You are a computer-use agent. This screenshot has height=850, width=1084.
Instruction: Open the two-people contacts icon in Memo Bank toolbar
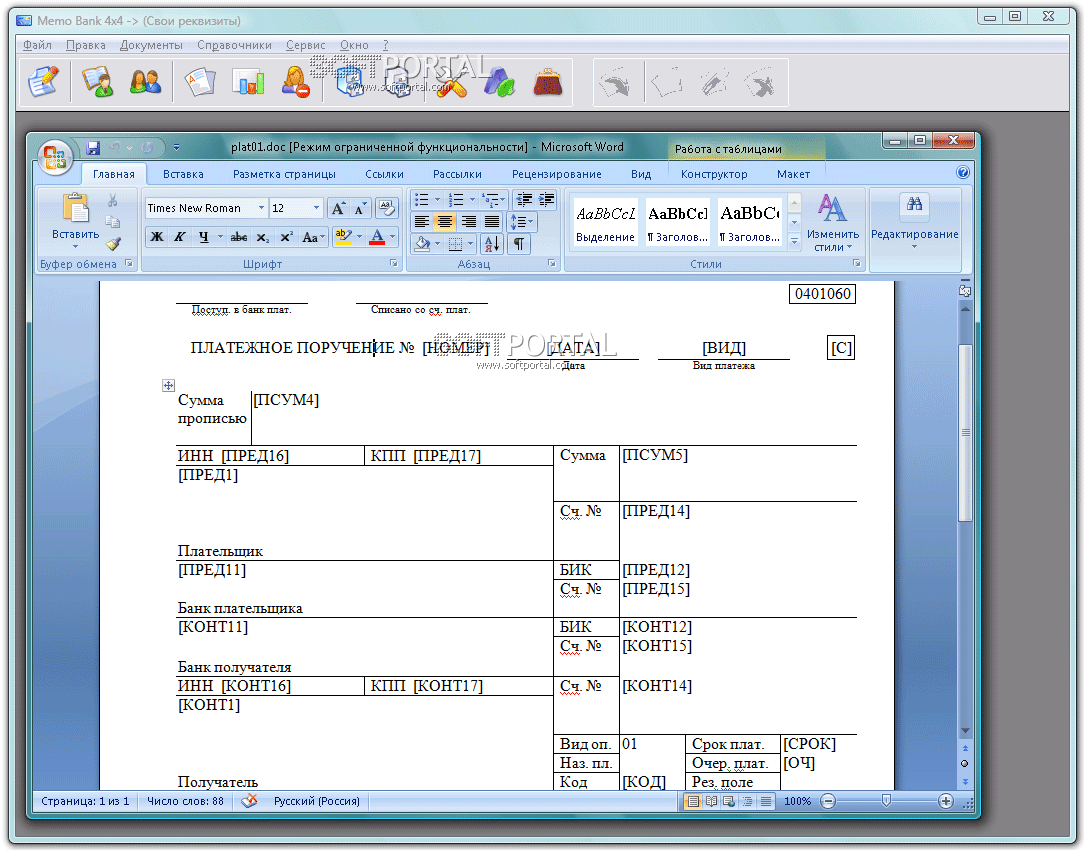(x=145, y=82)
